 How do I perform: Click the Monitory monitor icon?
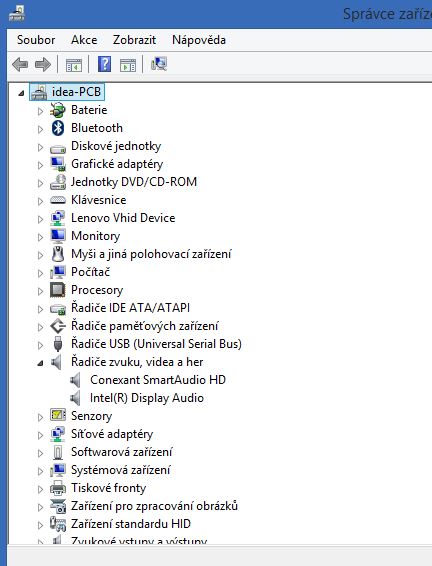58,236
